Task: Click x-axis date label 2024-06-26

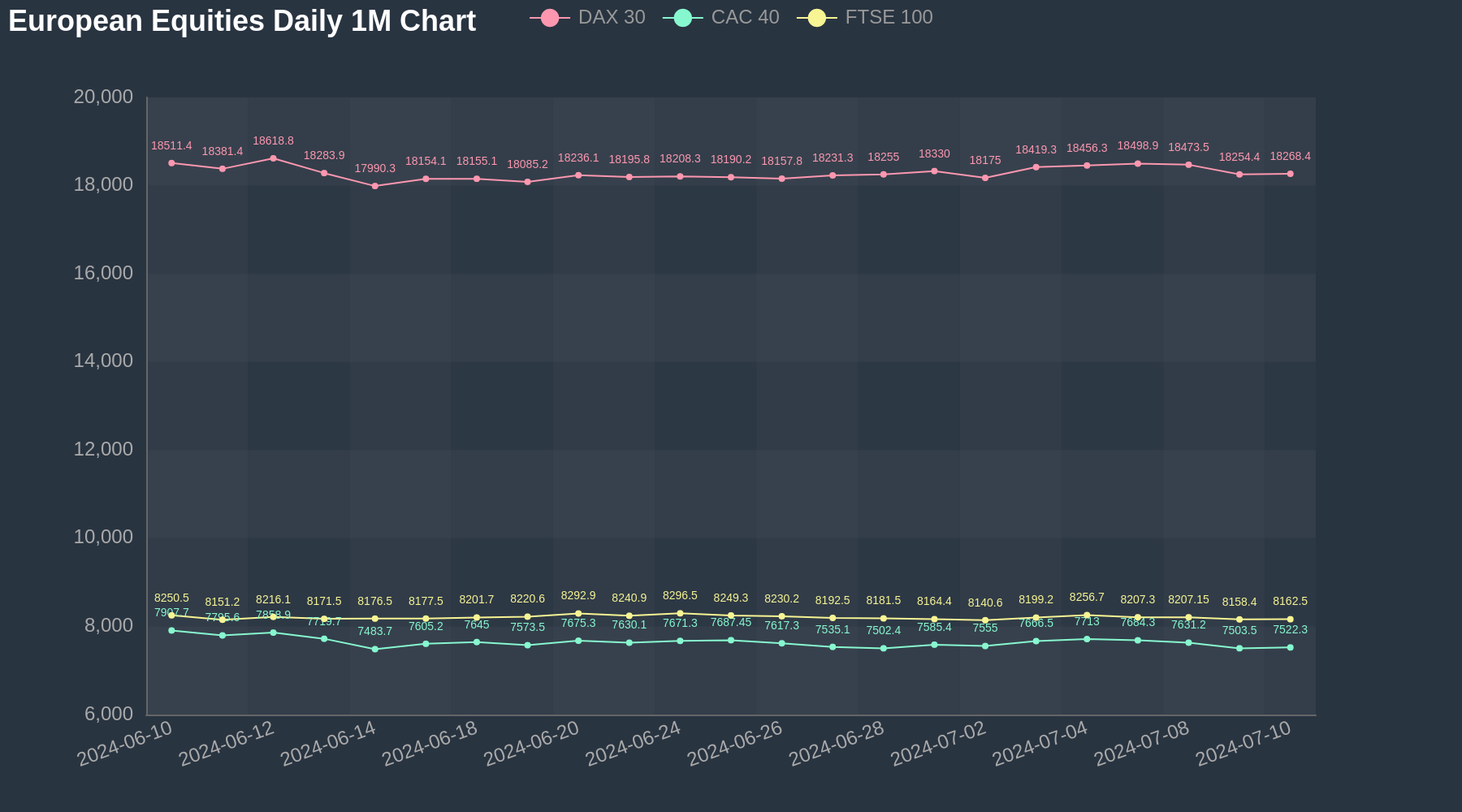Action: (x=735, y=743)
